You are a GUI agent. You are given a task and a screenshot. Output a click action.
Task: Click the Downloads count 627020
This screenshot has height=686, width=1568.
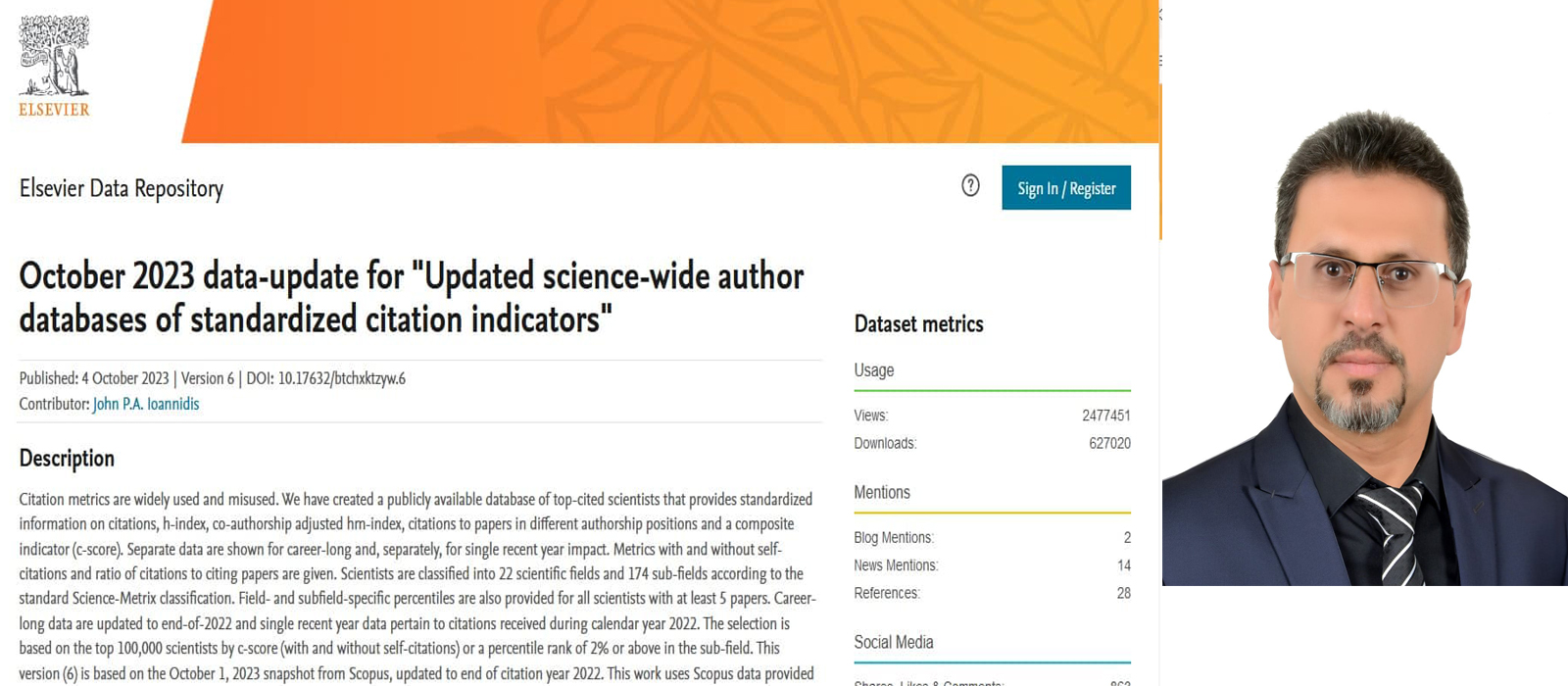point(1109,443)
